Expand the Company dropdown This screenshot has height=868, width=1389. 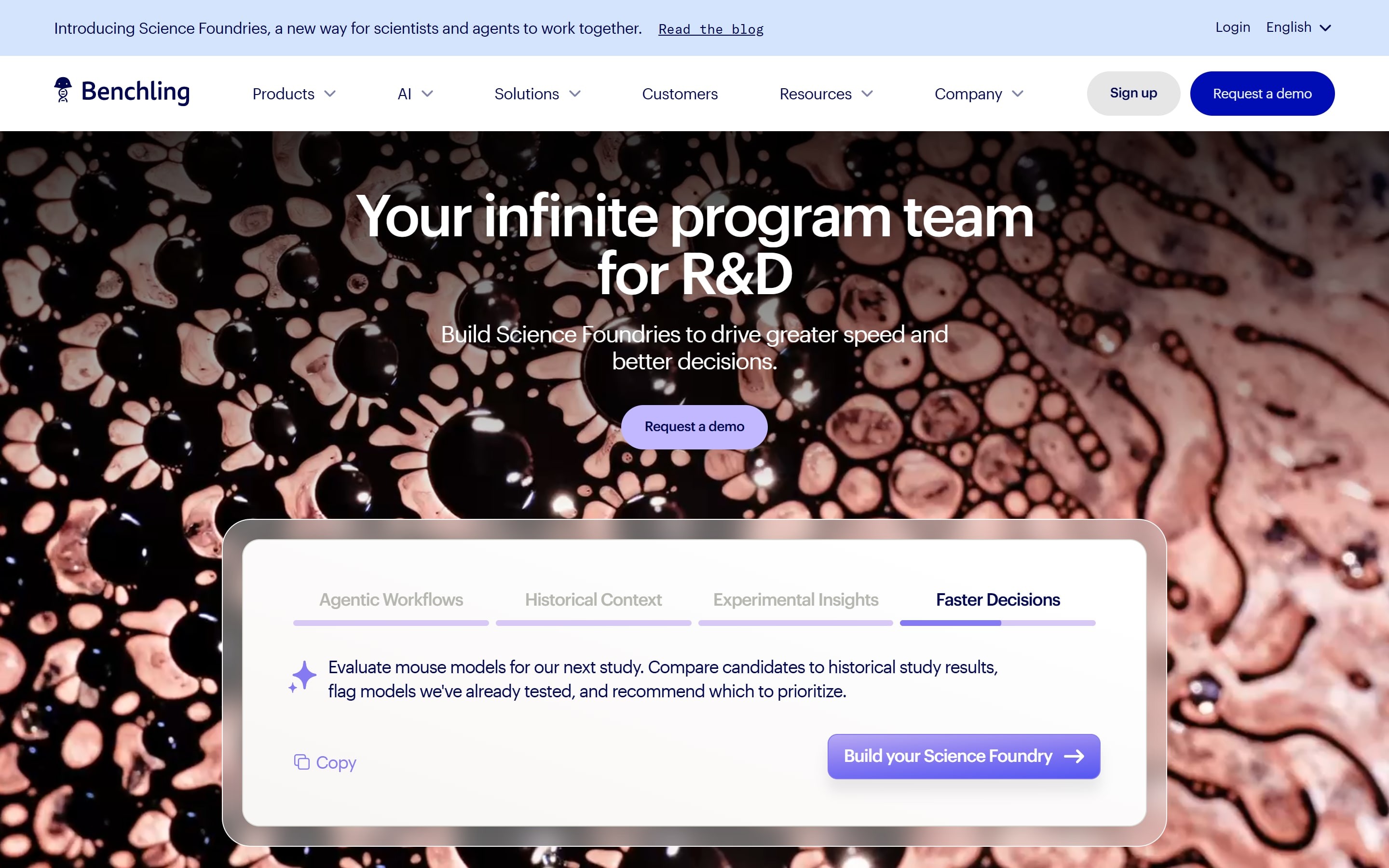[979, 94]
